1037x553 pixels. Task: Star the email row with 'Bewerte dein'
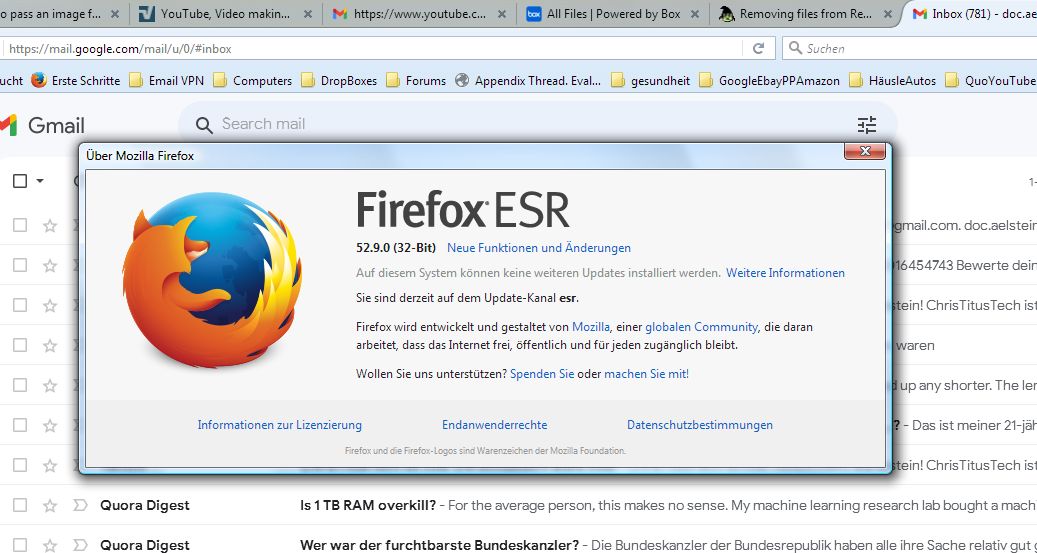[x=50, y=265]
